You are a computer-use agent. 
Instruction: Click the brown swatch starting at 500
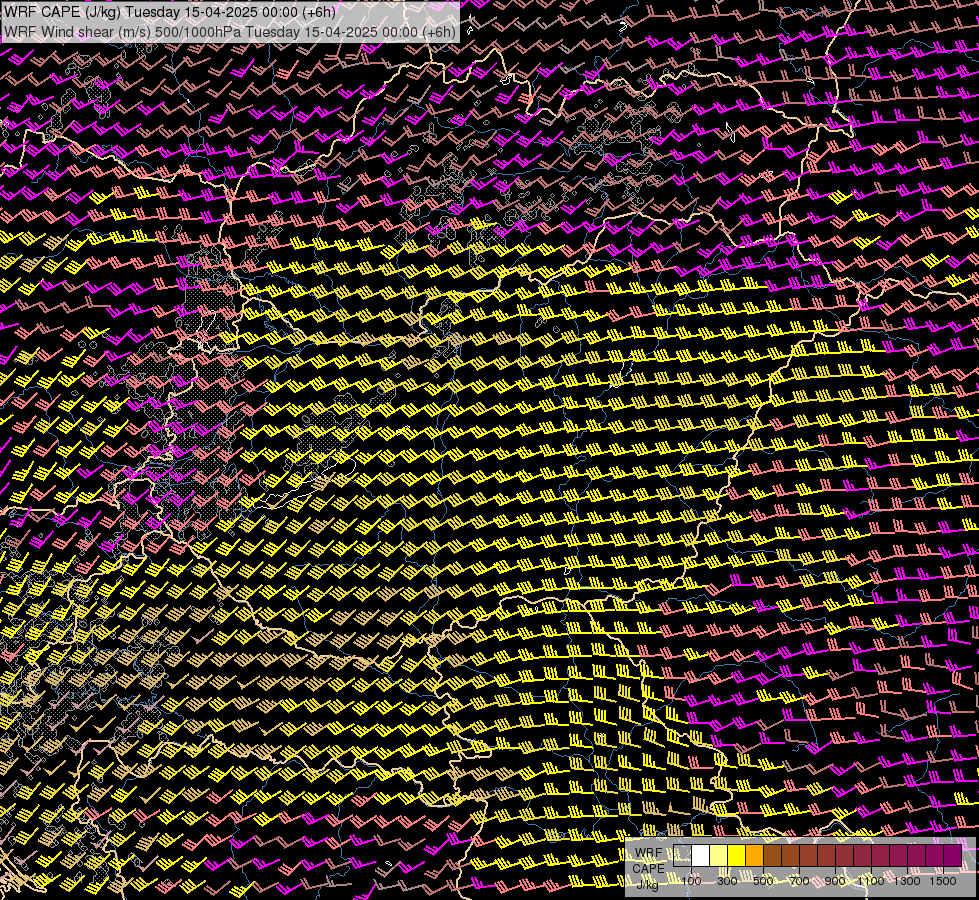pos(773,856)
